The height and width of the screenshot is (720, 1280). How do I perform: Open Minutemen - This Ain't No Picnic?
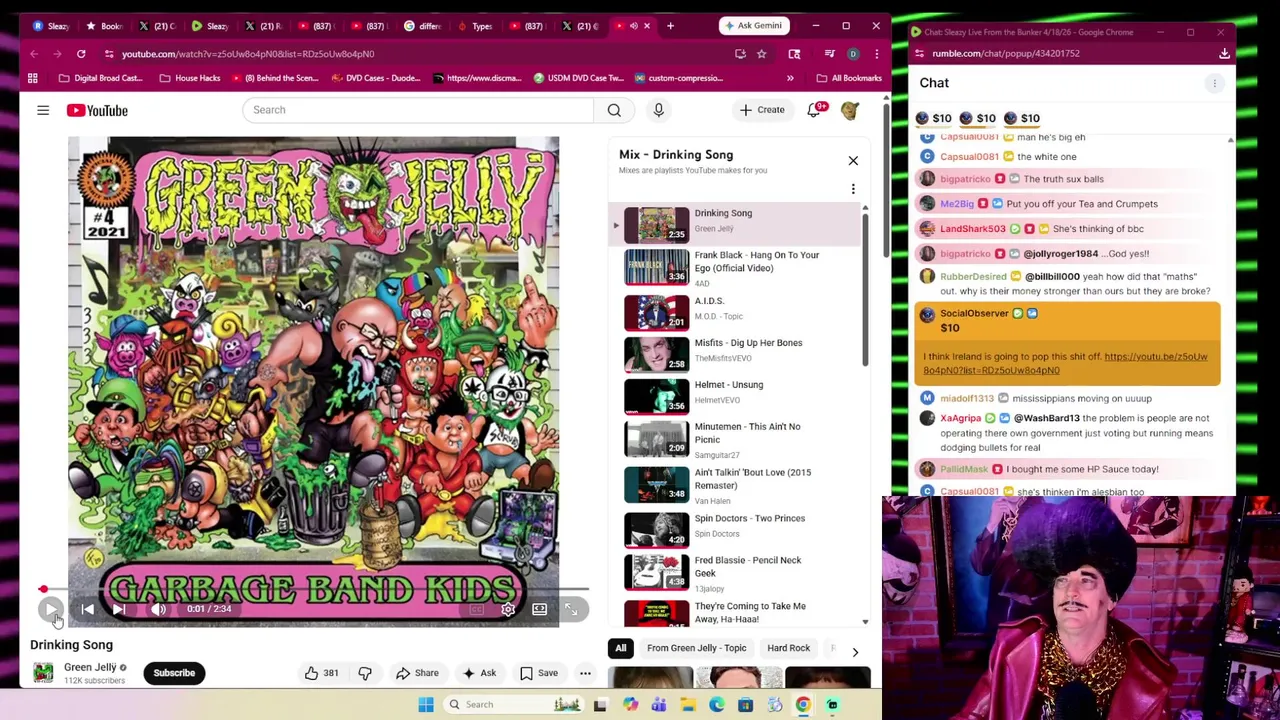[x=737, y=439]
